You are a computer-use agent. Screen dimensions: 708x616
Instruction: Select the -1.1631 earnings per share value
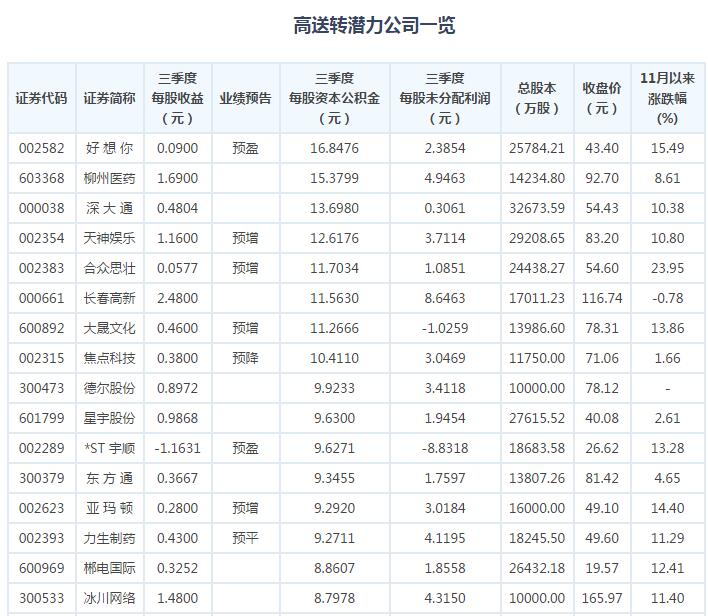click(177, 448)
